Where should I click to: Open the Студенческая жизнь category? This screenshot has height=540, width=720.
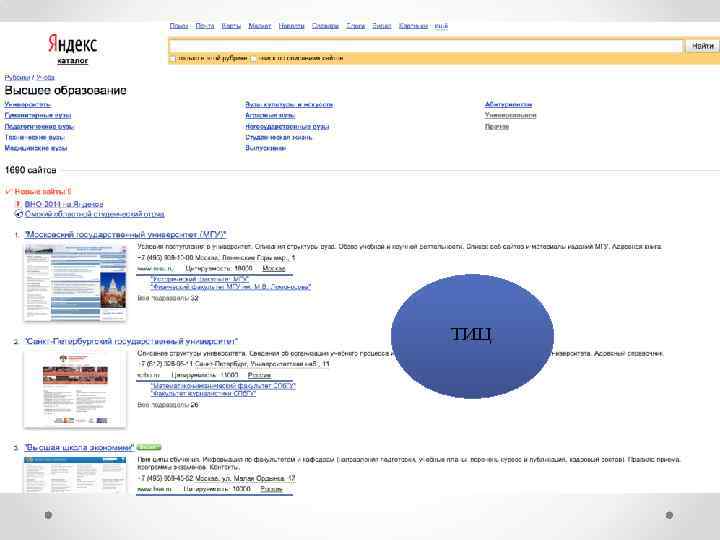(x=278, y=137)
